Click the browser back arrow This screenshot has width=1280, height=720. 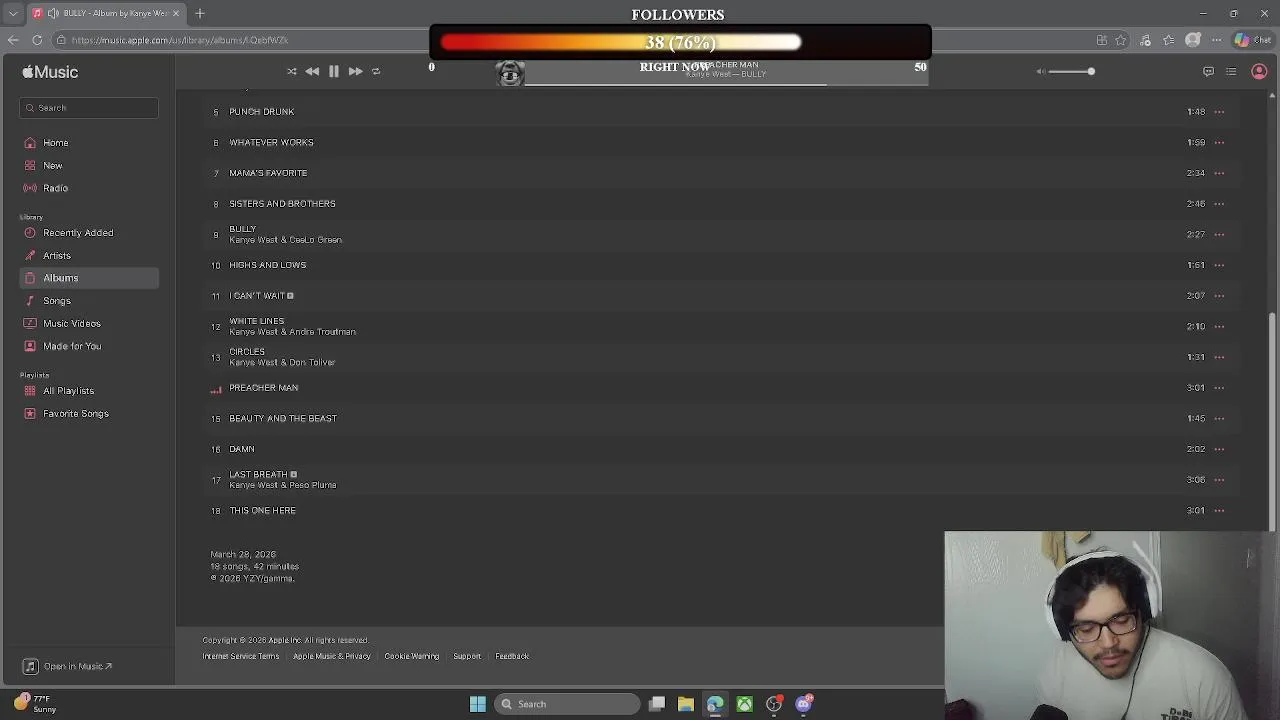point(13,40)
